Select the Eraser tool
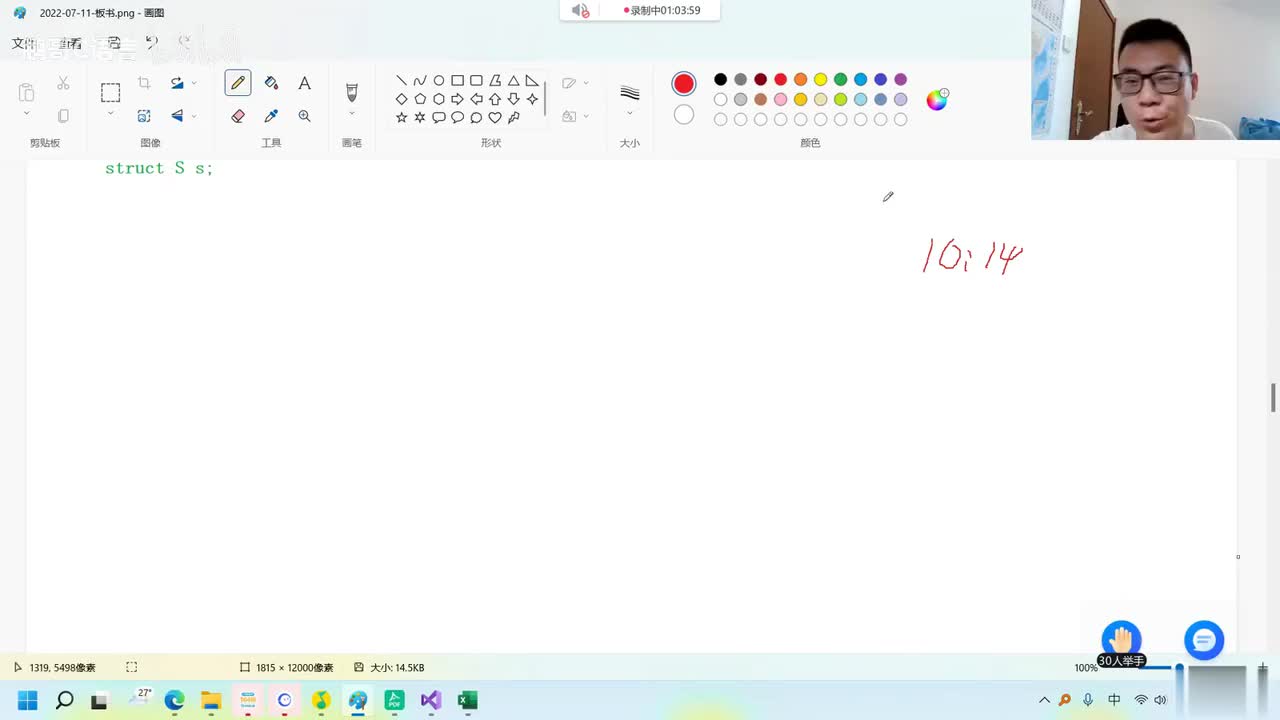1280x720 pixels. click(x=238, y=116)
